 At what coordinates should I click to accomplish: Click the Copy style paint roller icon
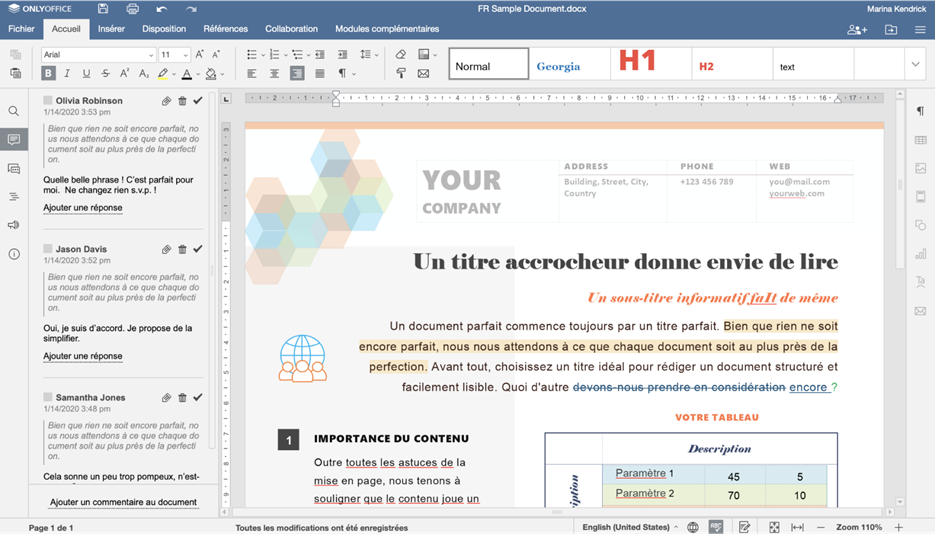click(x=401, y=74)
